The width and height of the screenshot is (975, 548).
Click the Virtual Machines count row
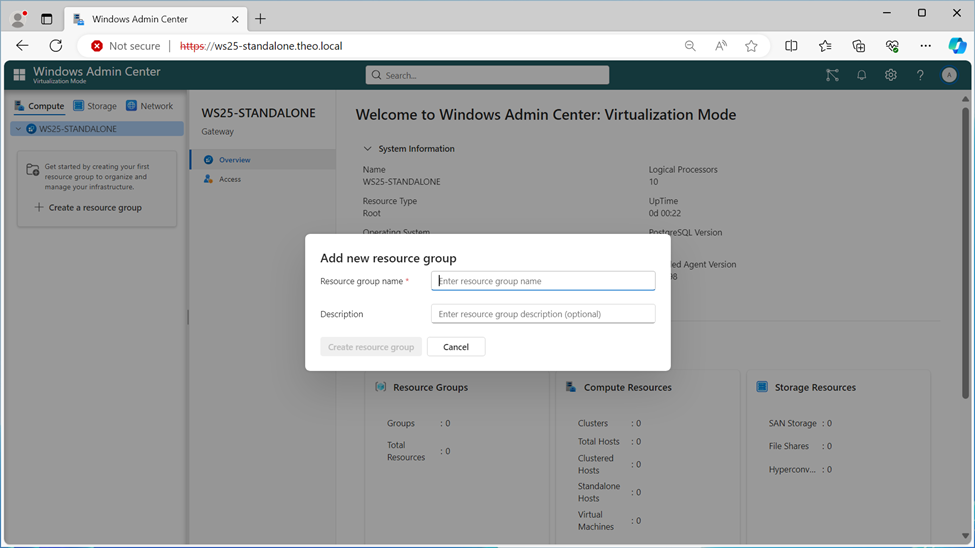pyautogui.click(x=609, y=521)
